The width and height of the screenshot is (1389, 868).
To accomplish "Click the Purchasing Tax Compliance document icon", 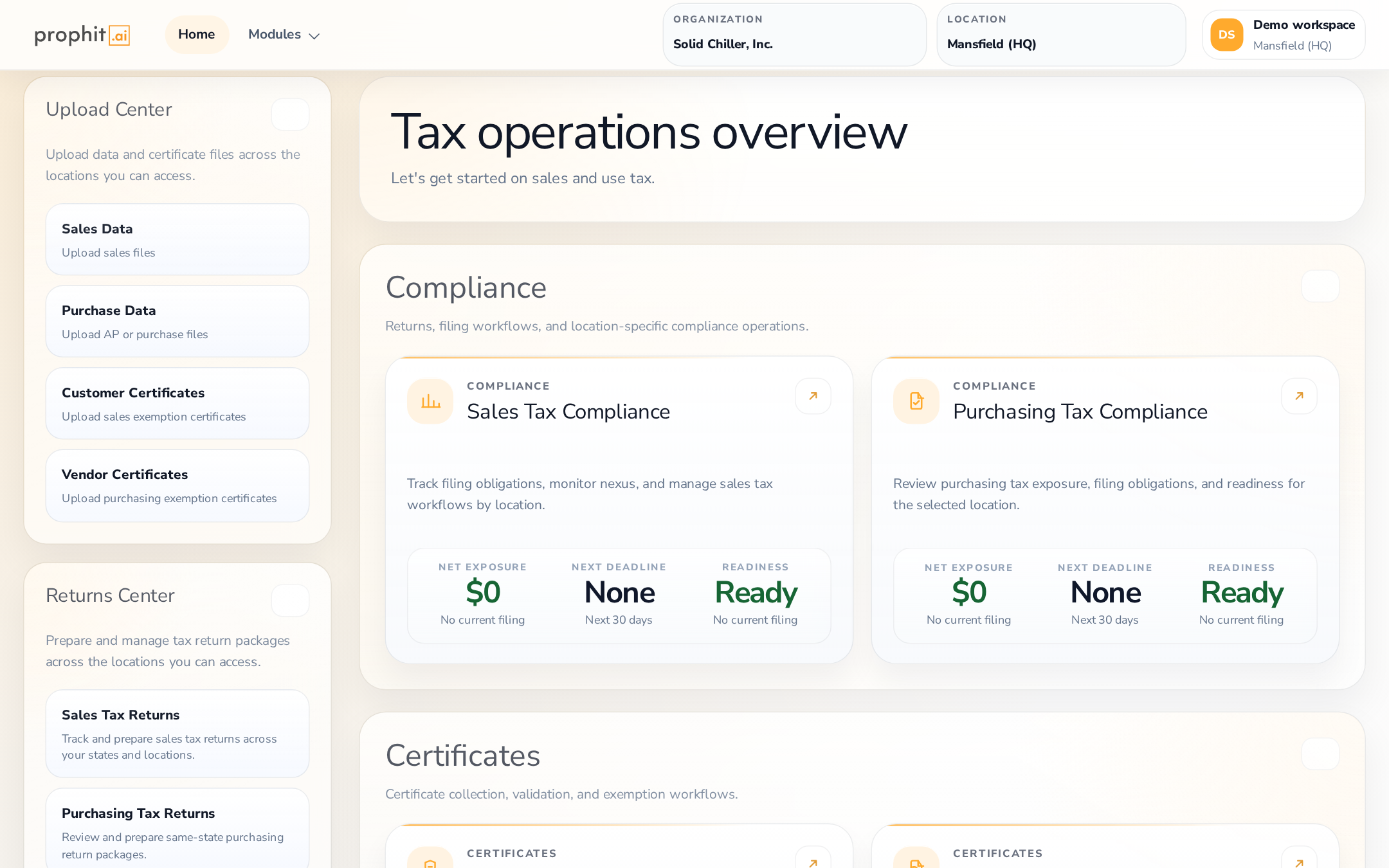I will coord(916,401).
